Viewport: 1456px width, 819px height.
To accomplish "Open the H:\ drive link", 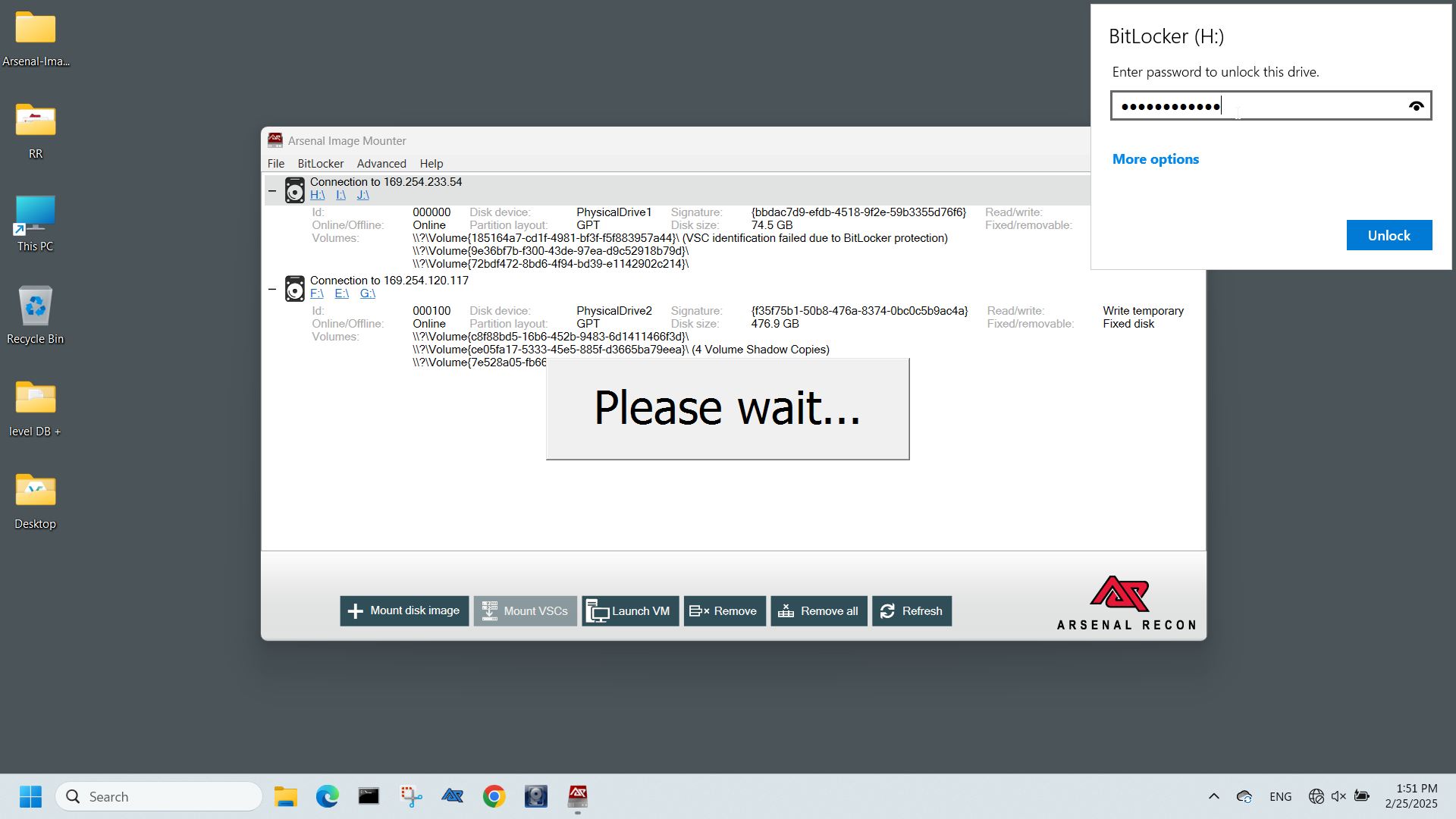I will pyautogui.click(x=317, y=195).
